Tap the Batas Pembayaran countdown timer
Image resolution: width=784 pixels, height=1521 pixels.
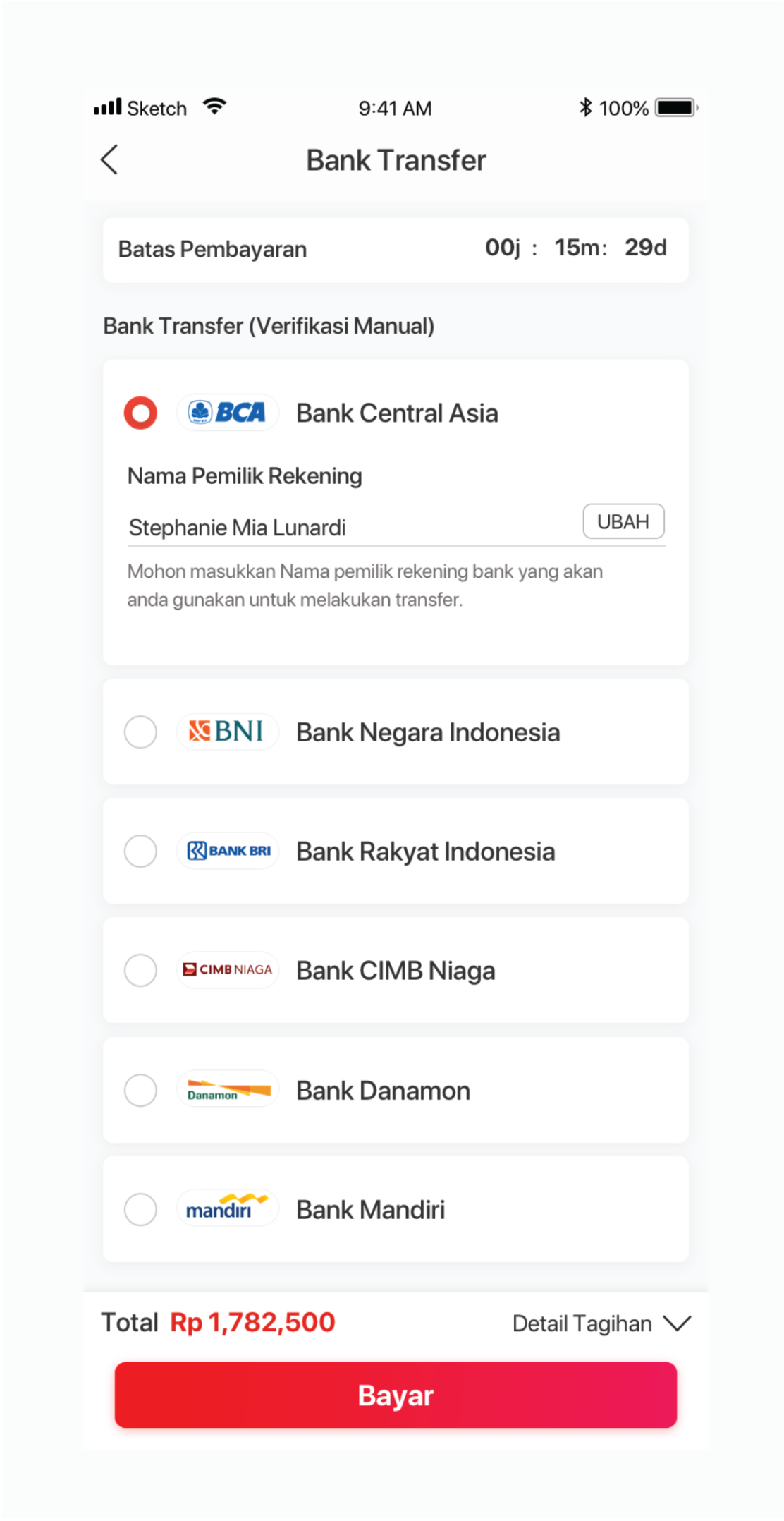point(575,248)
